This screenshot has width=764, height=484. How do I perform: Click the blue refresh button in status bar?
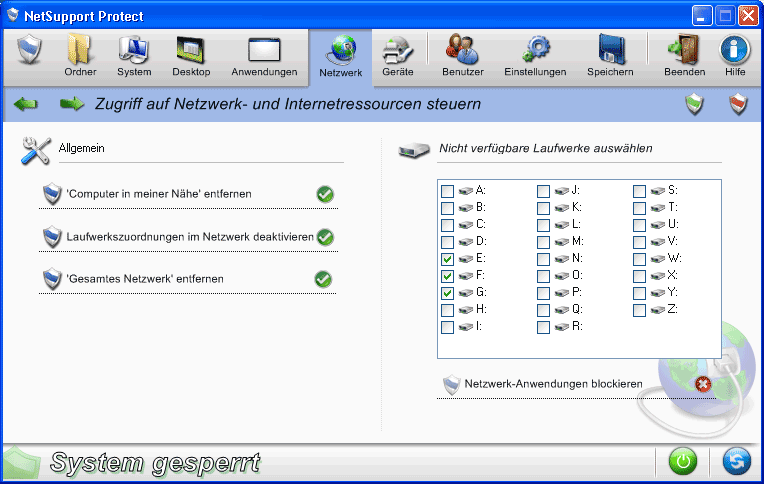coord(736,461)
